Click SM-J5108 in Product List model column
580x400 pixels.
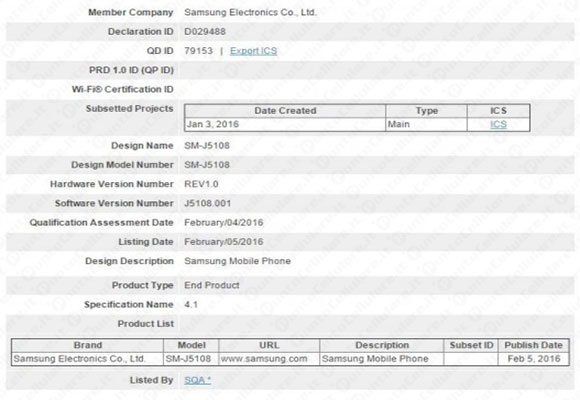pos(191,359)
